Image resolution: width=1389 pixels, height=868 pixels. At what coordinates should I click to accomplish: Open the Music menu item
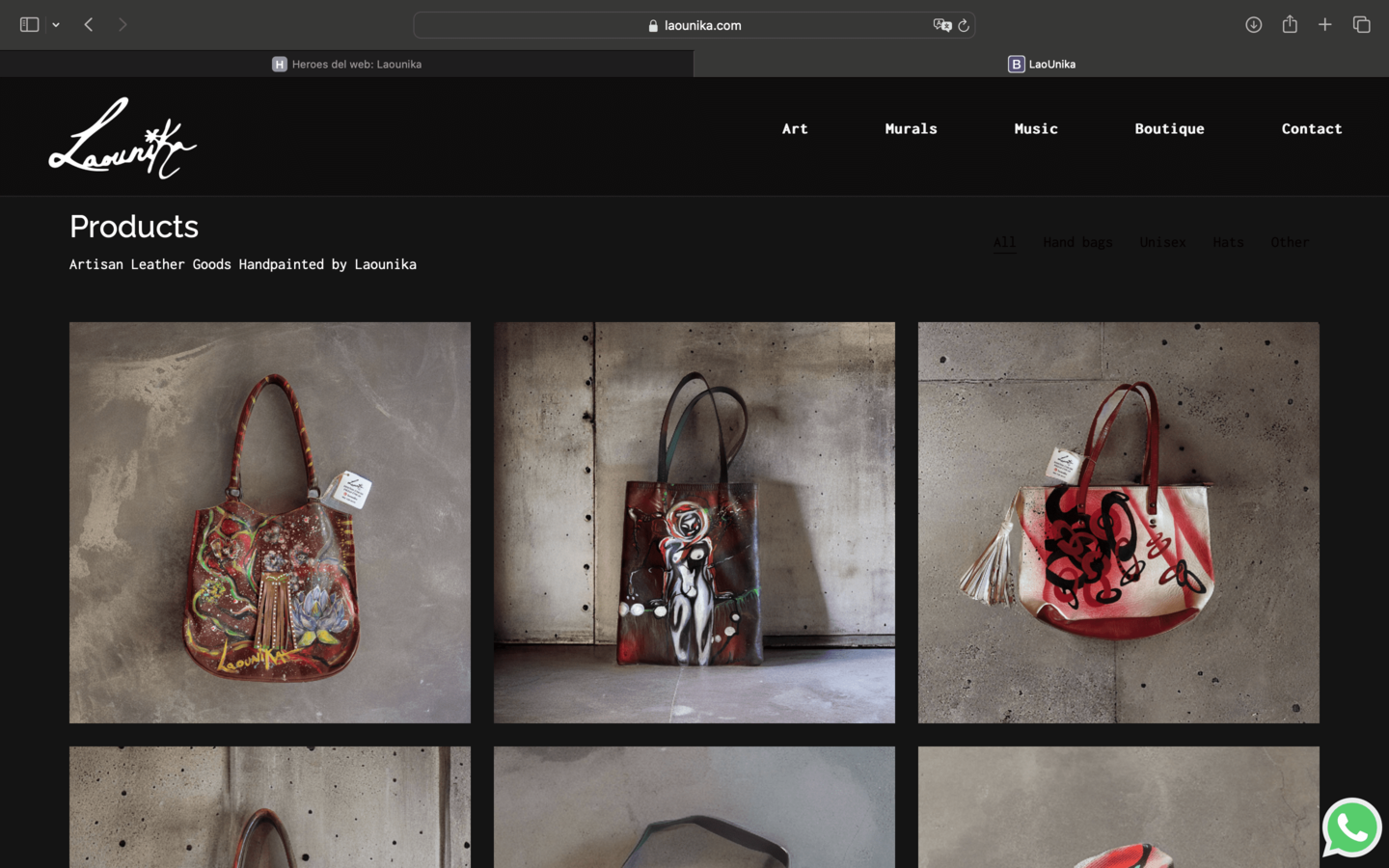tap(1036, 128)
